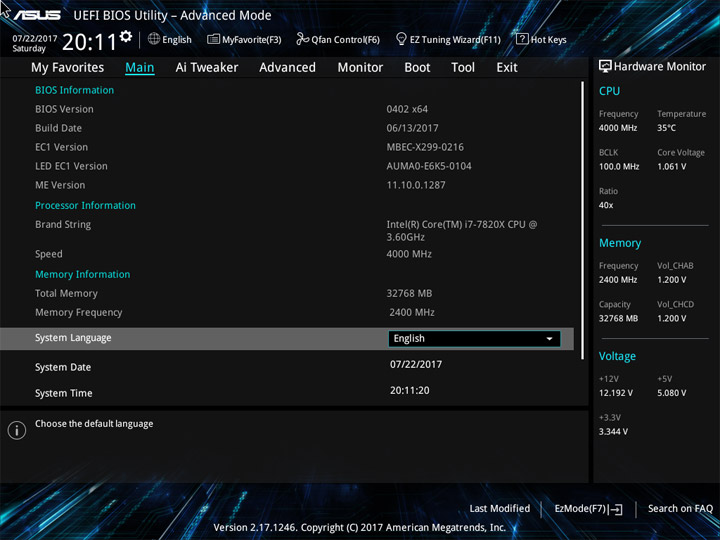Click Memory Frequency value 2400 MHz in main panel
The image size is (720, 540).
[x=412, y=312]
